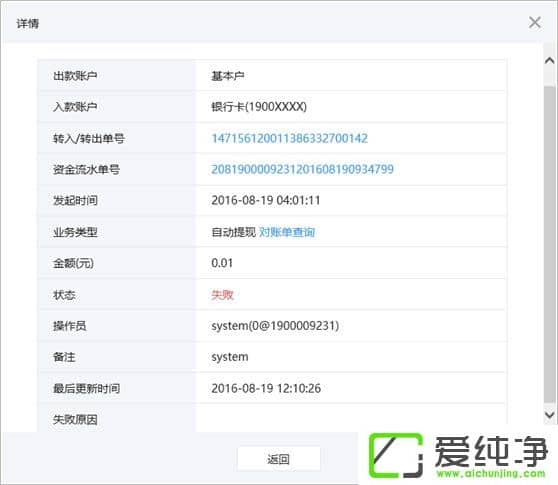Screen dimensions: 558x485
Task: Click the 自动提现 business type text
Action: pyautogui.click(x=233, y=232)
